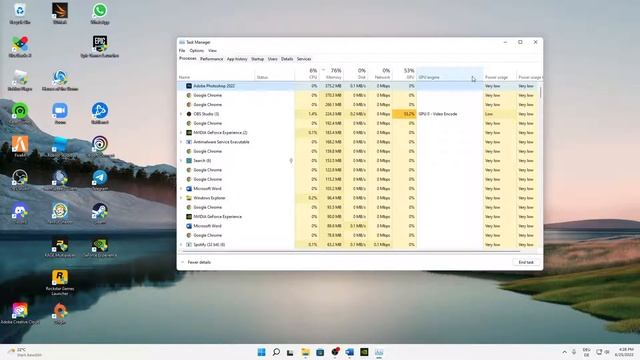Open the Adobe Creative Cloud shortcut

point(20,313)
